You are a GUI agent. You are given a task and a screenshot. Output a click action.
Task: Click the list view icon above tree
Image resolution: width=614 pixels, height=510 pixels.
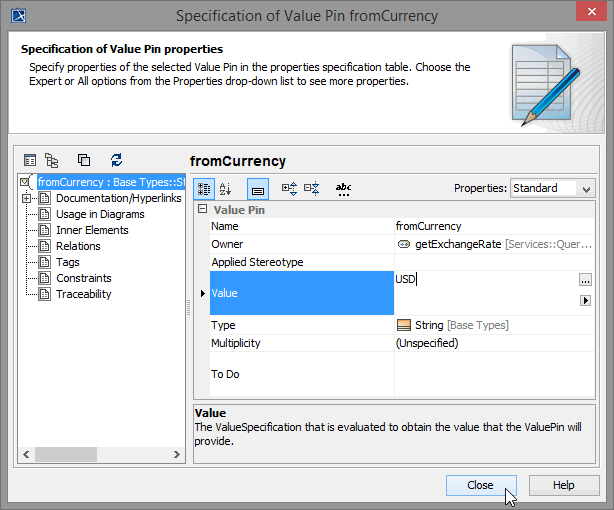coord(30,160)
